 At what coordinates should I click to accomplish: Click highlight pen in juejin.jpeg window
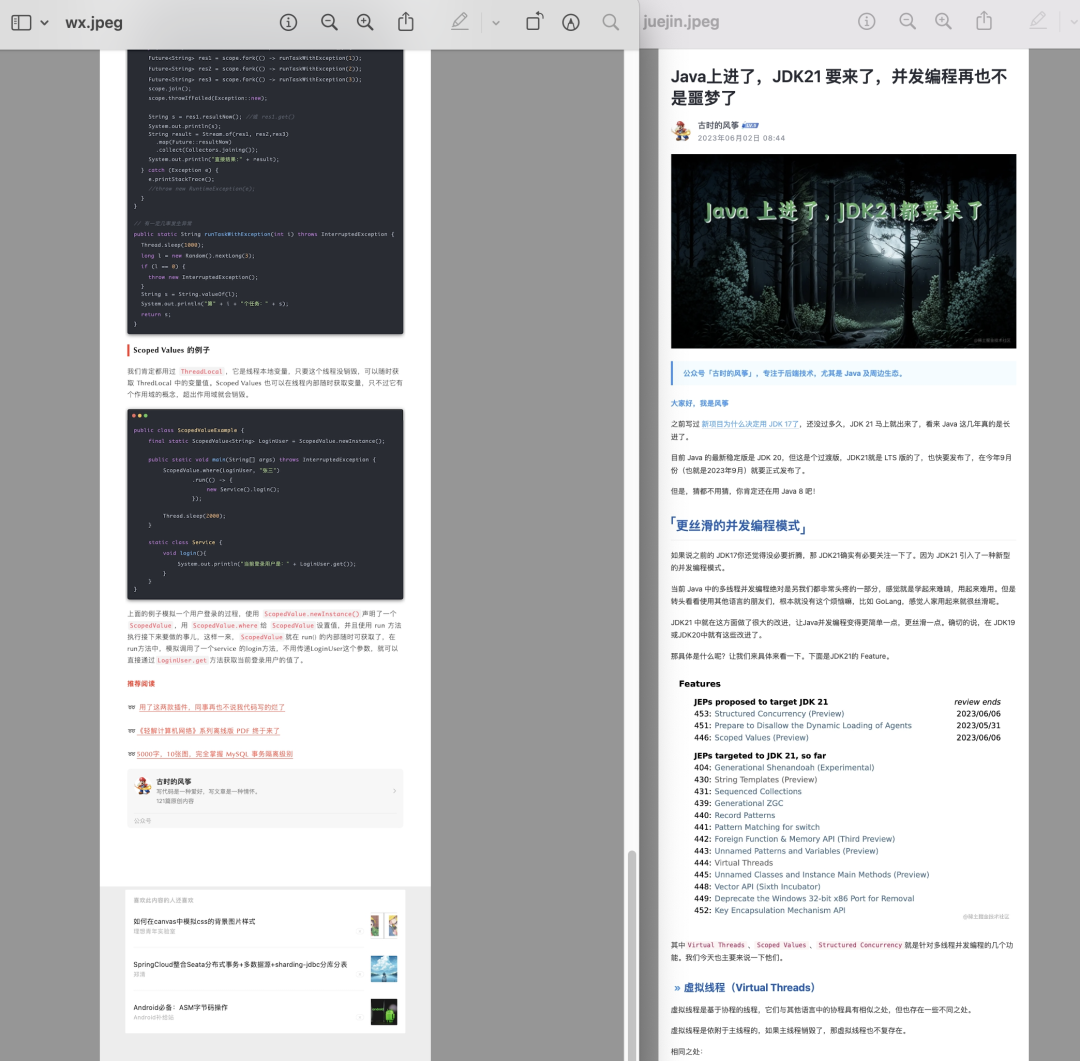pos(1038,21)
